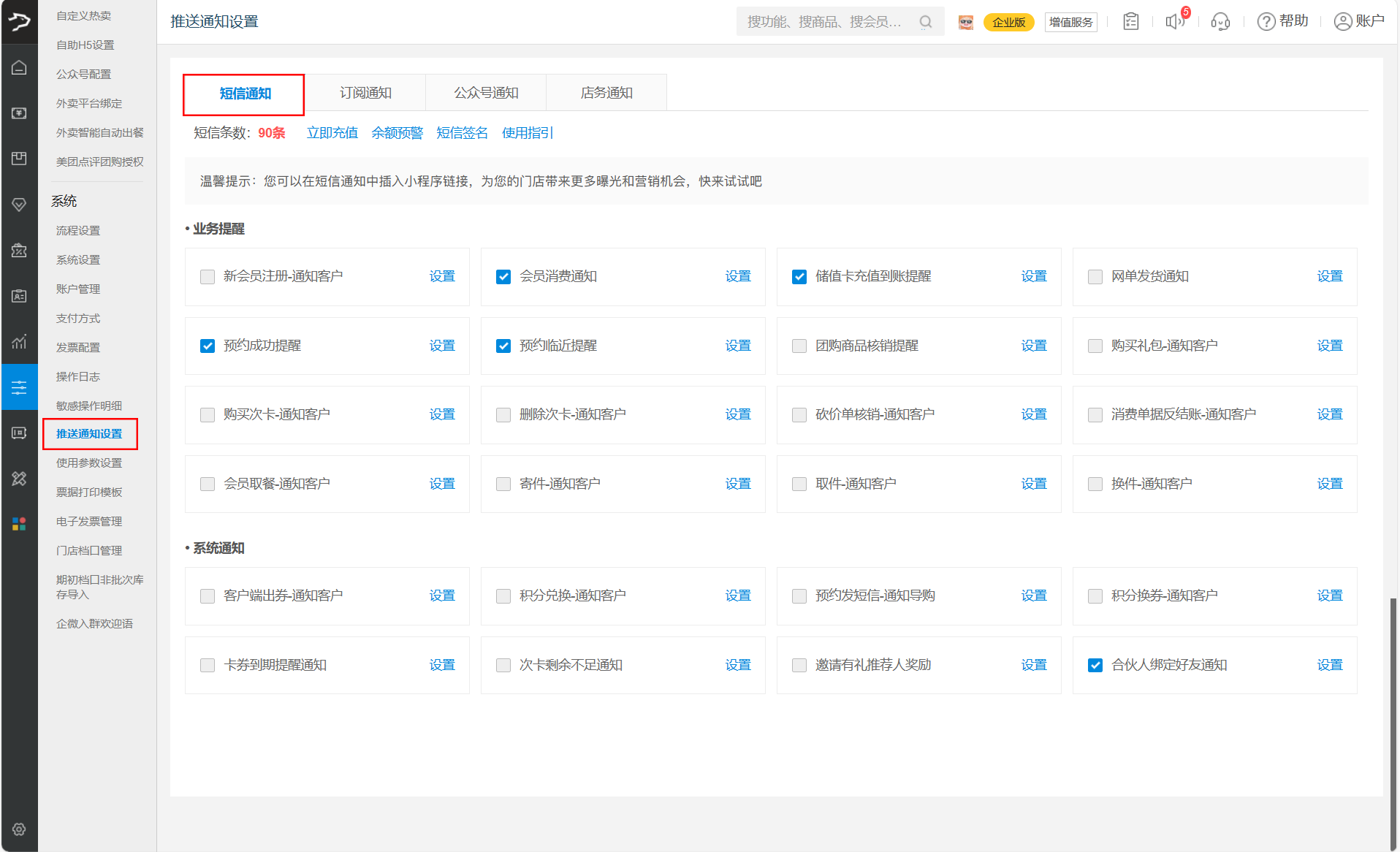Image resolution: width=1400 pixels, height=852 pixels.
Task: Switch to 订阅通知 tab
Action: (x=365, y=93)
